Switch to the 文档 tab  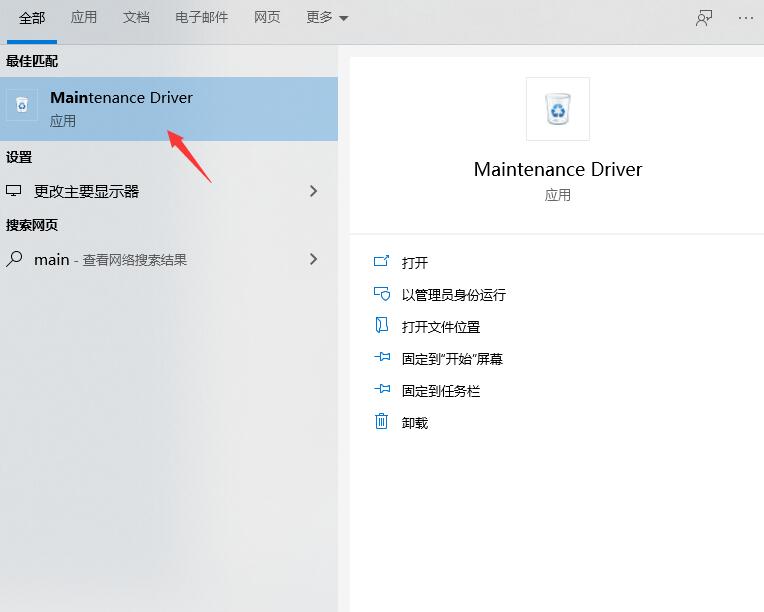click(136, 18)
